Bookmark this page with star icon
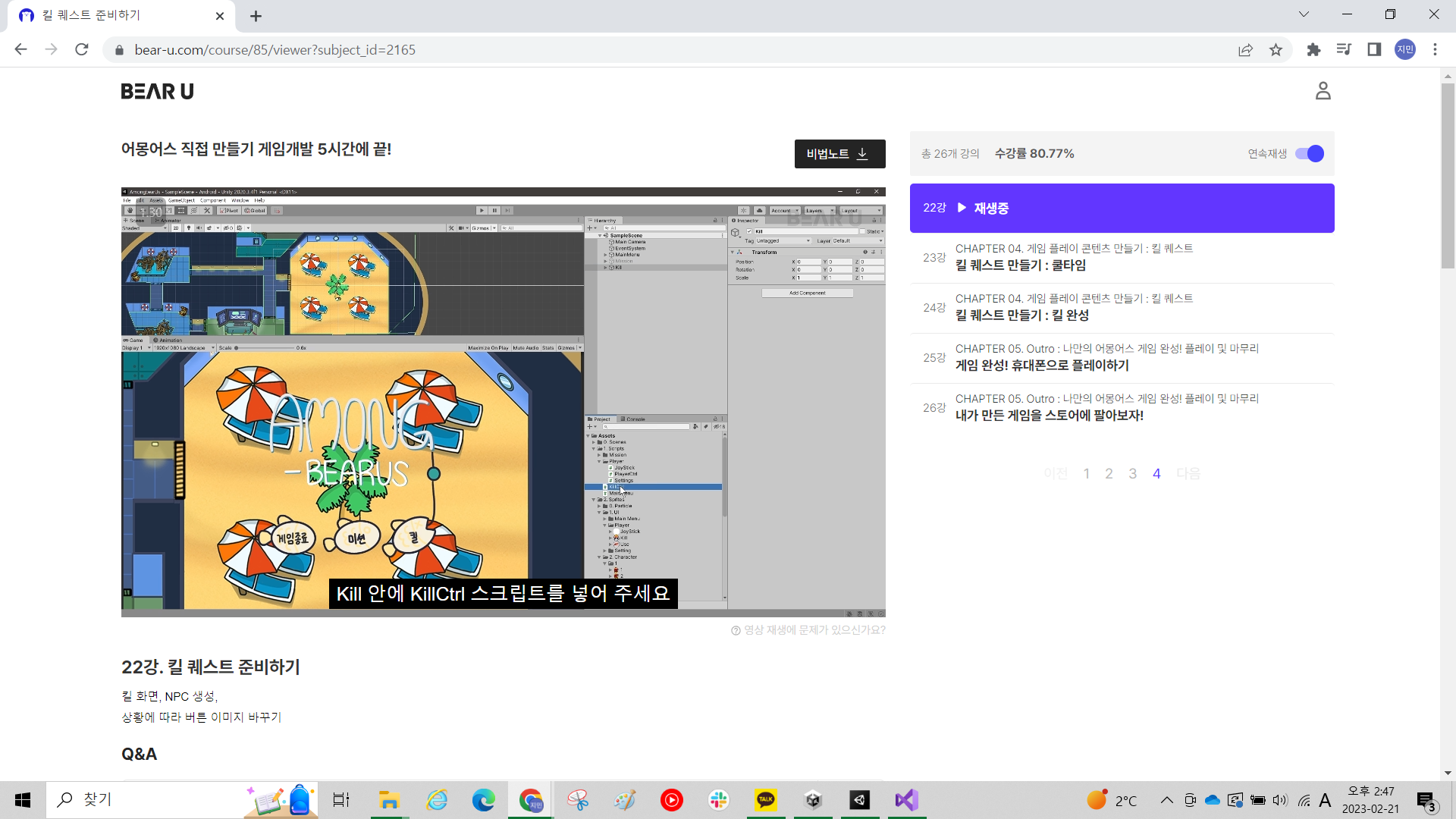Screen dimensions: 1456x819 pos(1276,50)
